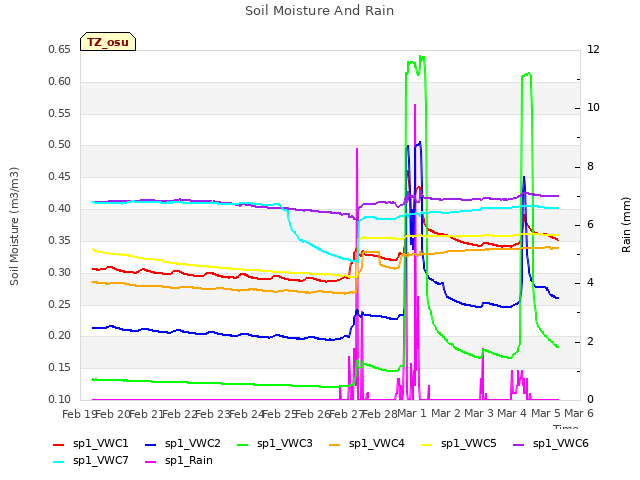Click the Rain (mm) axis label
Screen dimensions: 640x480
coord(626,225)
